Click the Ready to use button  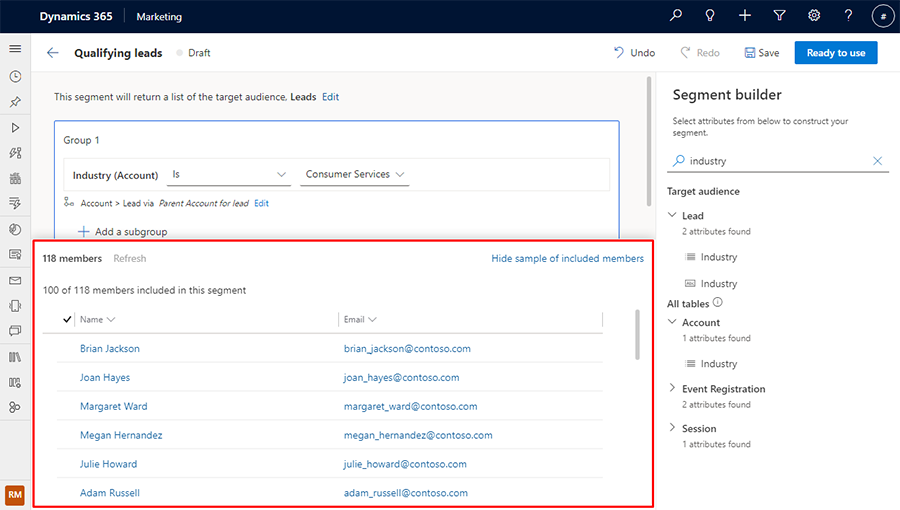[x=835, y=53]
